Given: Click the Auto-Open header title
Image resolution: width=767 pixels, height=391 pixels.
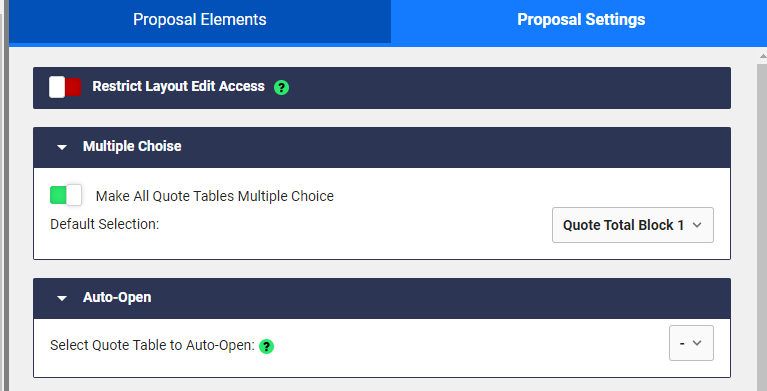Looking at the screenshot, I should (117, 297).
